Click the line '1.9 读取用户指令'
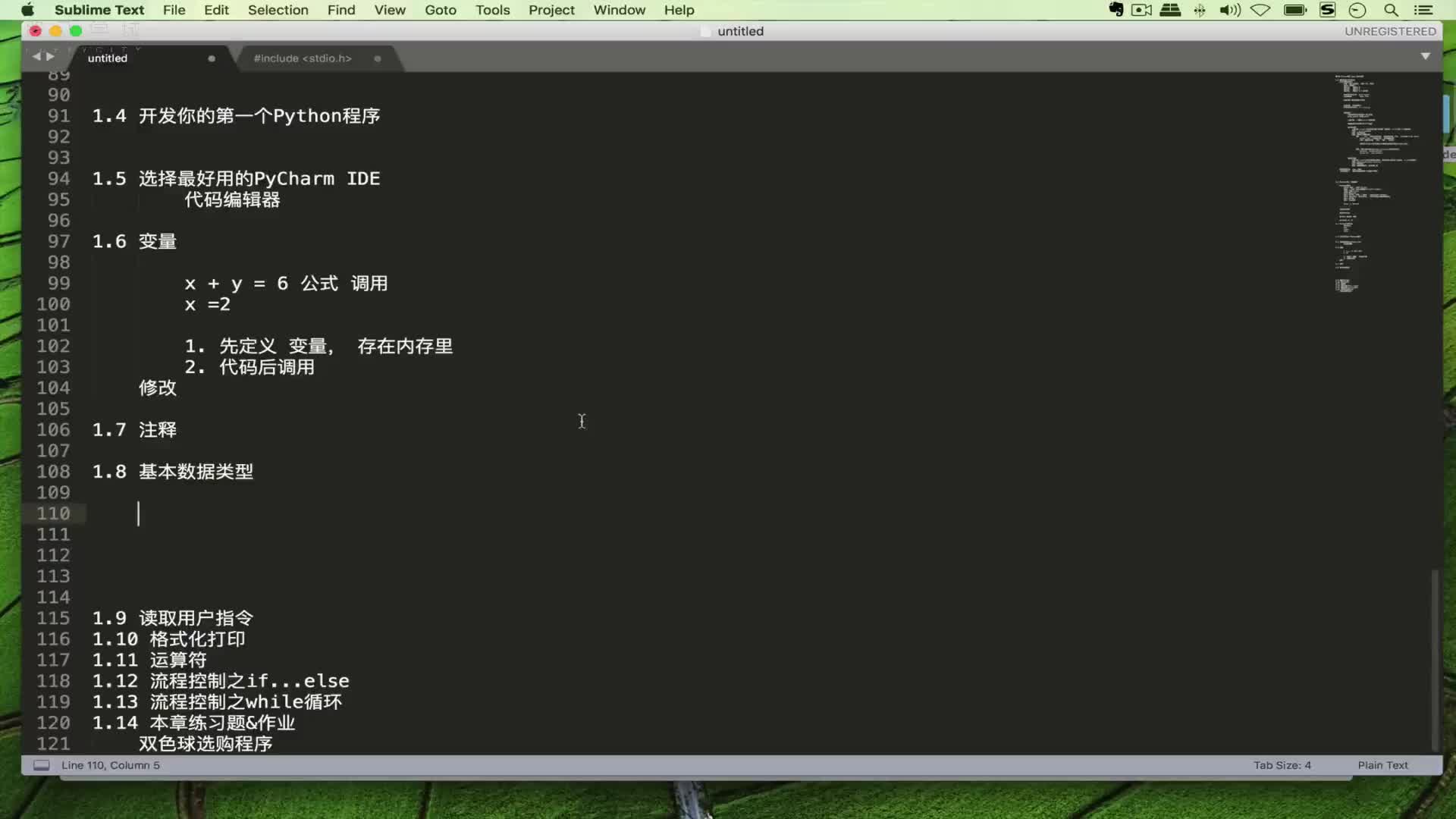The height and width of the screenshot is (819, 1456). [x=173, y=618]
